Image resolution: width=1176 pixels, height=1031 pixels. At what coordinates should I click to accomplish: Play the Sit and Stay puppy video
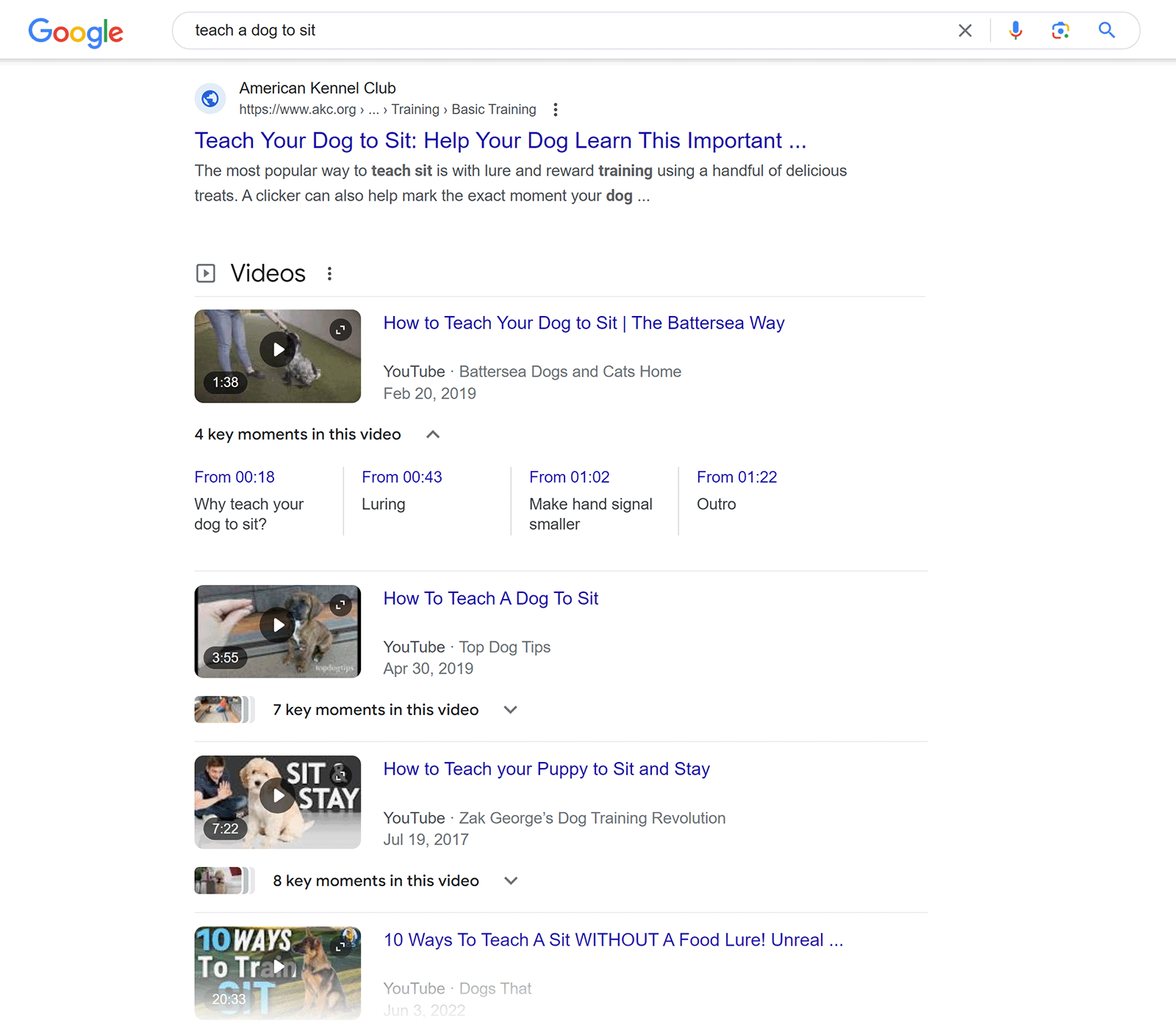(x=277, y=796)
